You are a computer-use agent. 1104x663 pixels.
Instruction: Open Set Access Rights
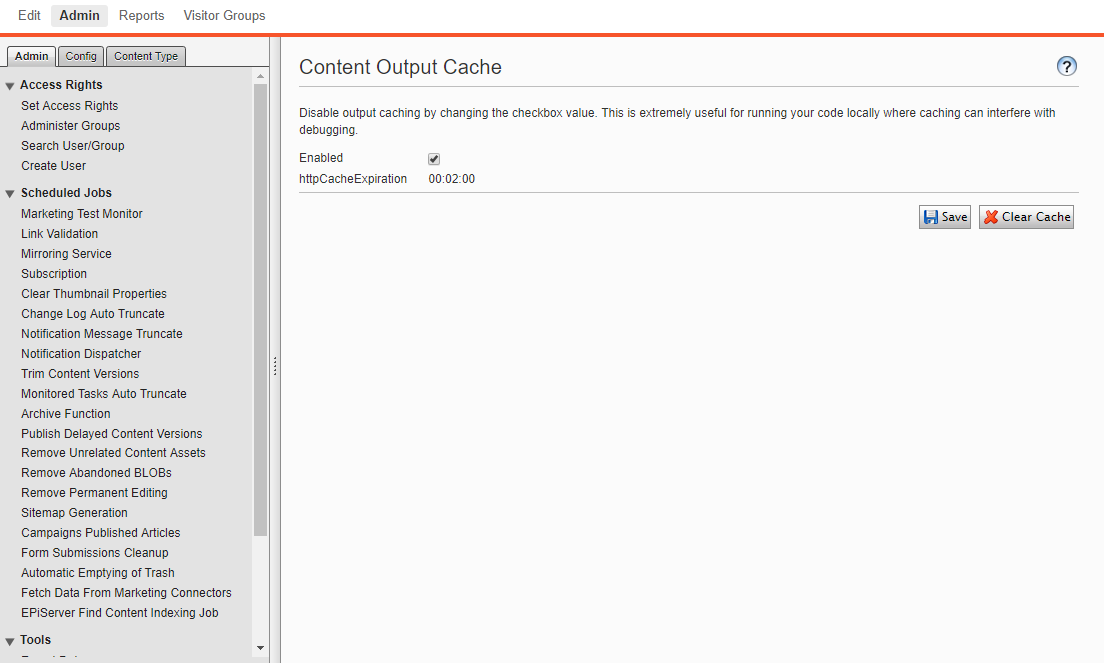69,105
